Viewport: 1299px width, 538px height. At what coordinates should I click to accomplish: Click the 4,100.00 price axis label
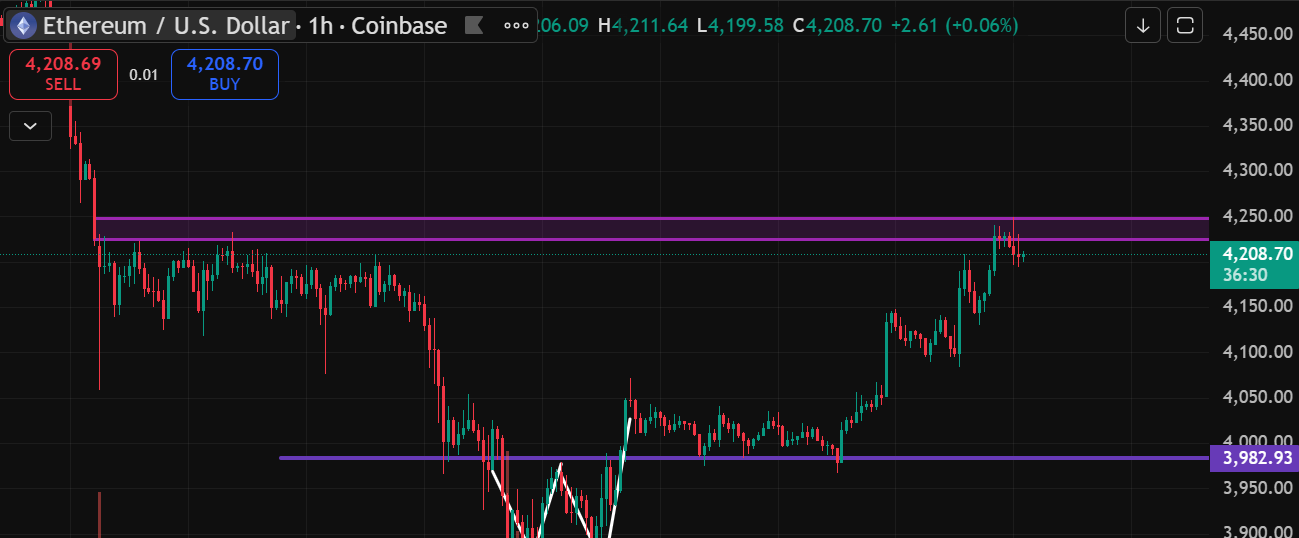[x=1258, y=351]
